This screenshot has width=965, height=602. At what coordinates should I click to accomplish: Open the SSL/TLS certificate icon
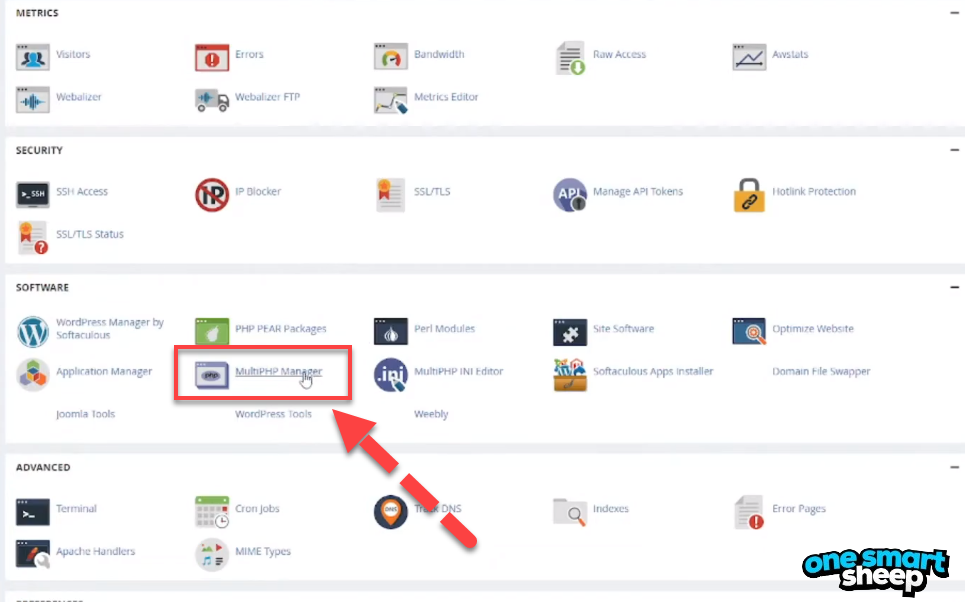click(x=390, y=195)
